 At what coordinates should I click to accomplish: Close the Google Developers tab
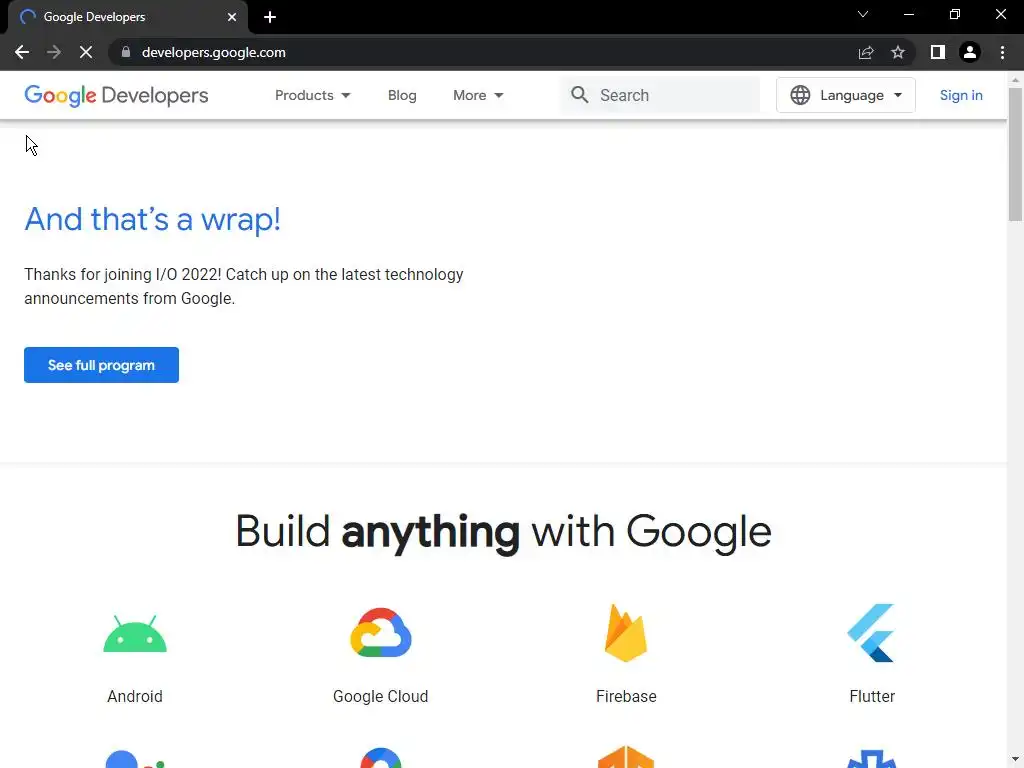232,17
